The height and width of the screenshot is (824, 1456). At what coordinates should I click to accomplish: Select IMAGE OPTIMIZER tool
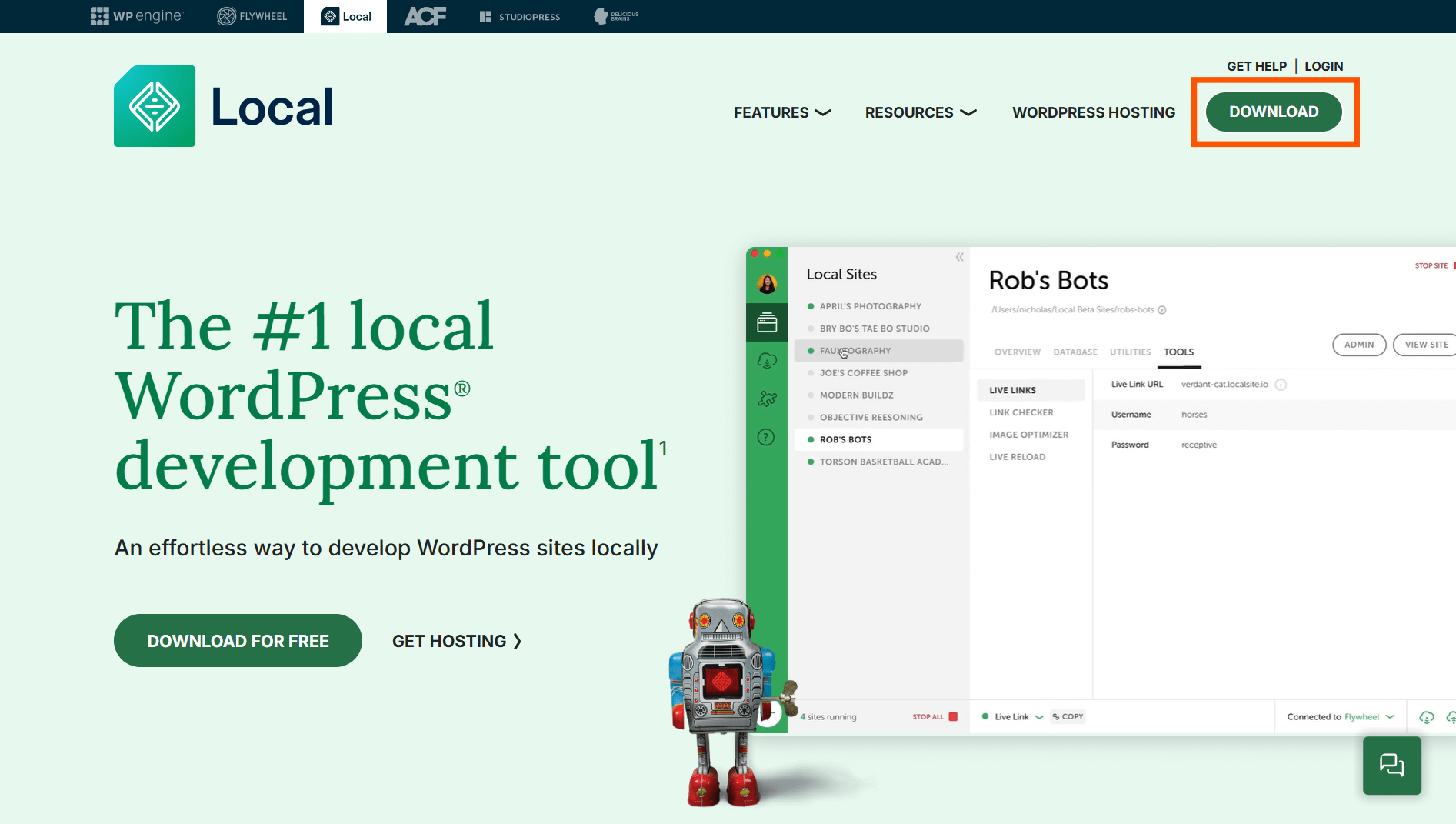tap(1028, 435)
